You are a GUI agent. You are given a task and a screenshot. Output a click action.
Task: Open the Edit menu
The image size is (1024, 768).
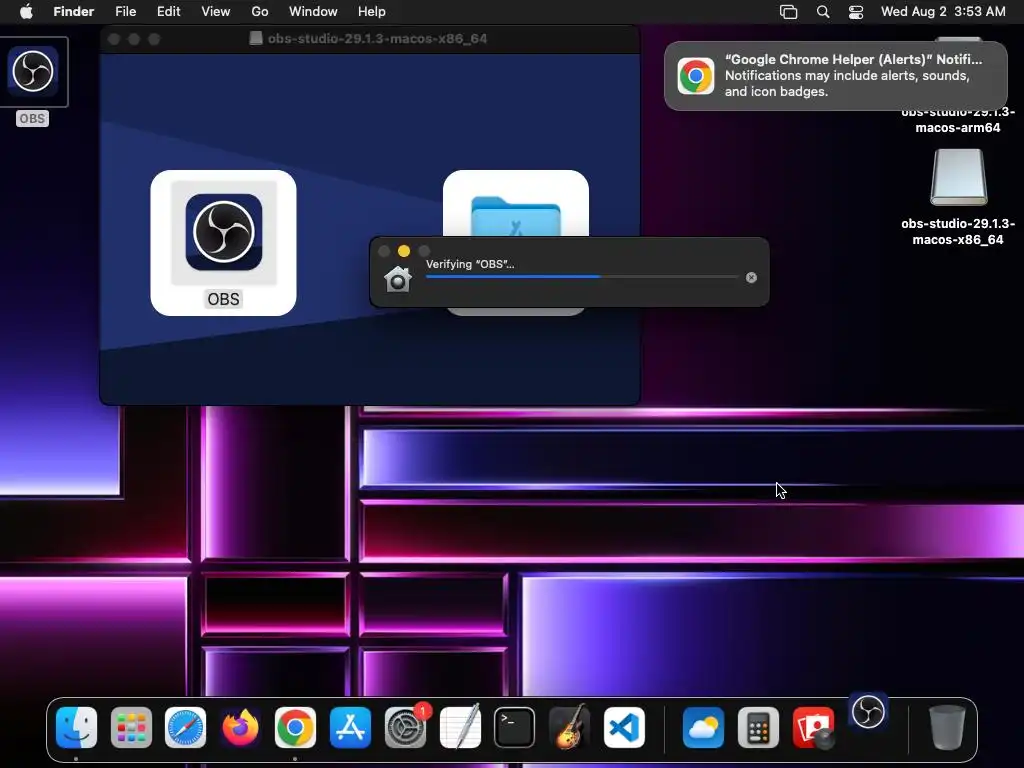point(168,12)
